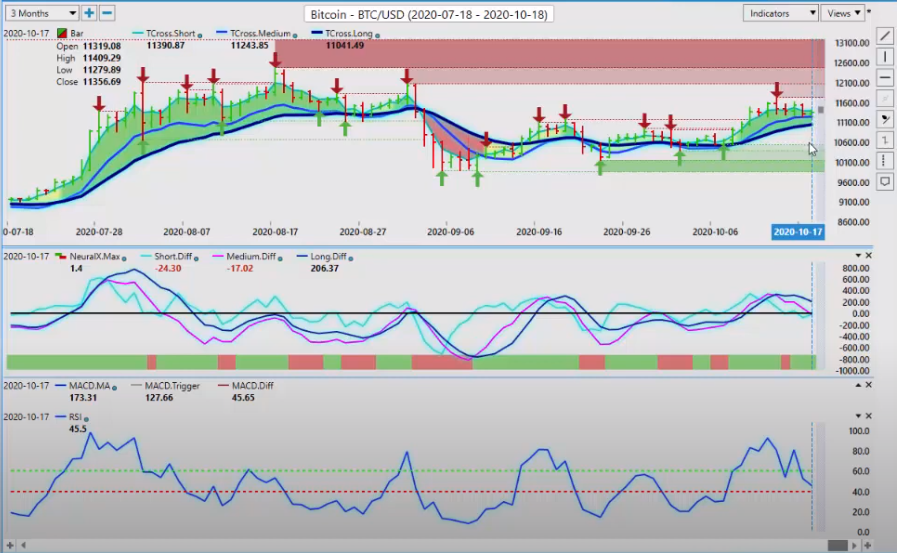Click the 13100.00 price axis label
The width and height of the screenshot is (897, 553).
click(852, 43)
